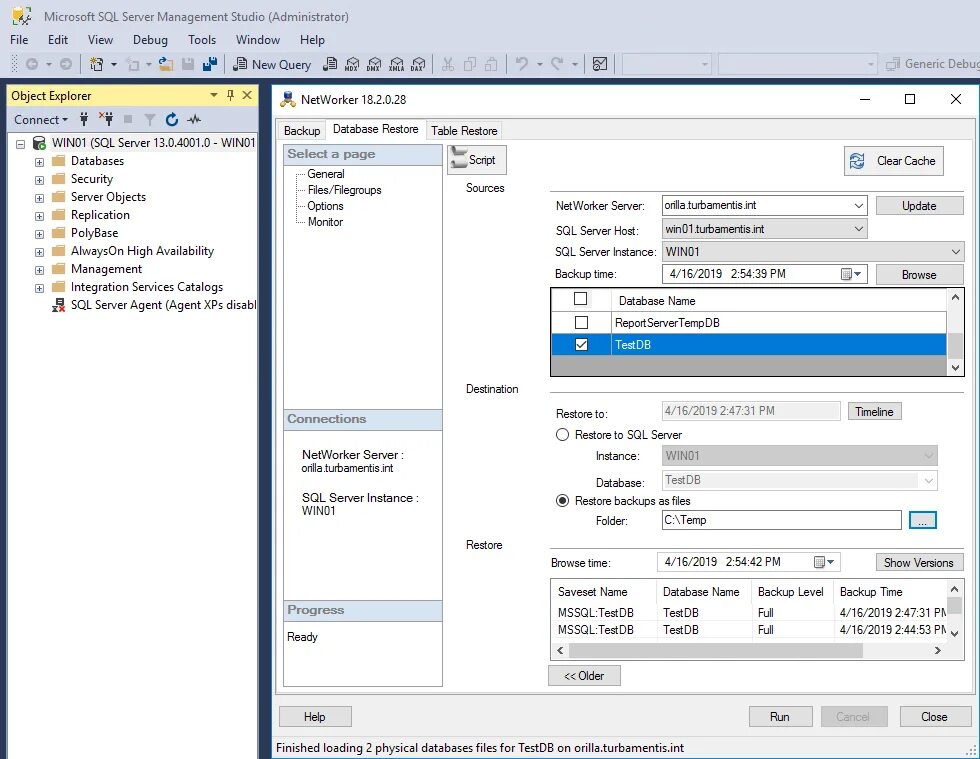Image resolution: width=980 pixels, height=759 pixels.
Task: Click Object Explorer activity monitor pulse icon
Action: coord(194,119)
